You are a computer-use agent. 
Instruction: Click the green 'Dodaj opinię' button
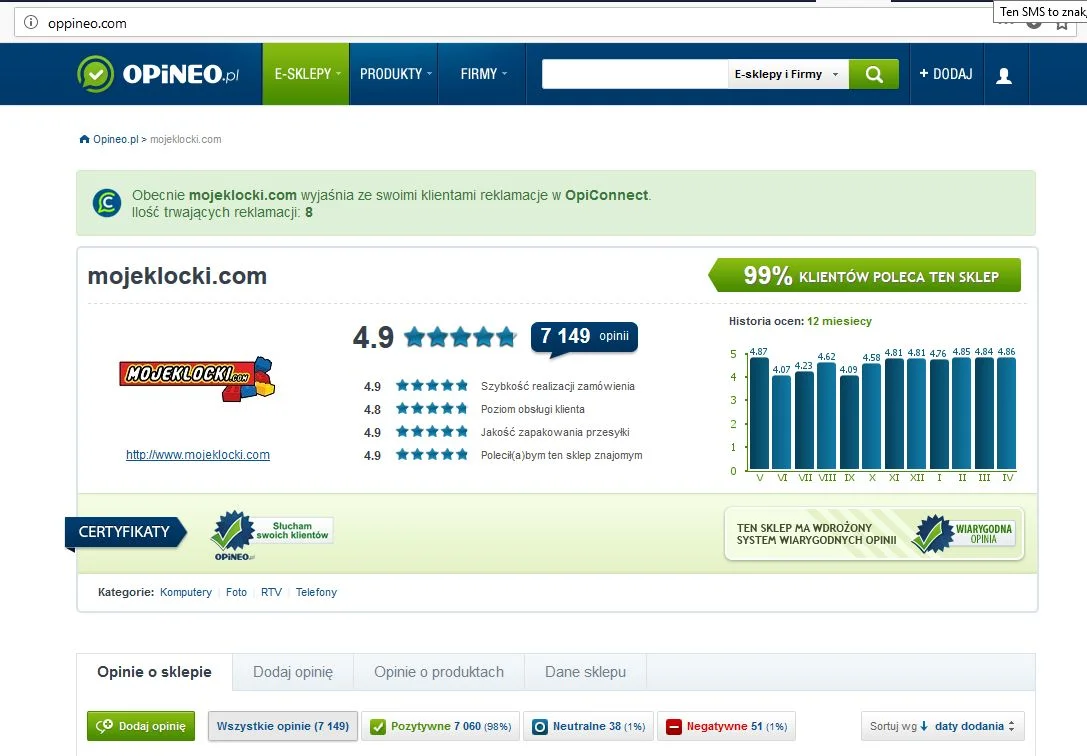pyautogui.click(x=141, y=726)
